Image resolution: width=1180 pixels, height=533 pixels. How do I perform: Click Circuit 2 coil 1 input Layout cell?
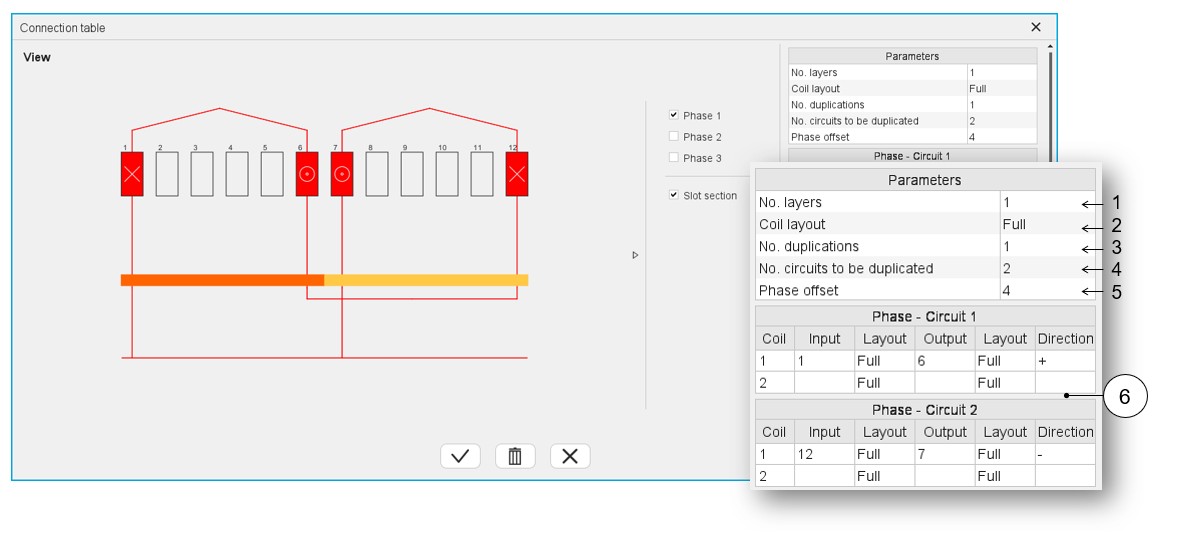coord(884,454)
